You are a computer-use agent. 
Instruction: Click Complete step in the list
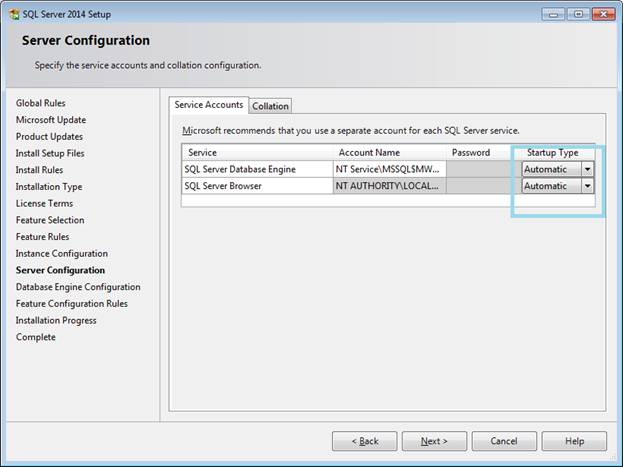tap(36, 337)
